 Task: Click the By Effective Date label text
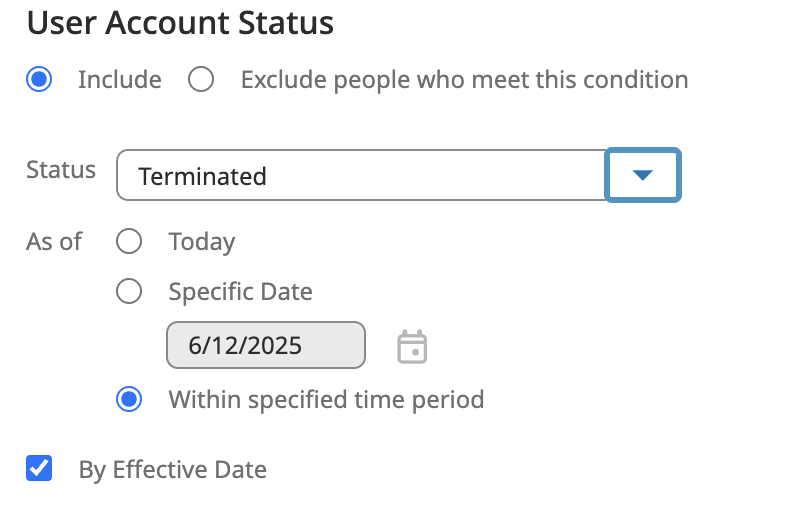[173, 469]
